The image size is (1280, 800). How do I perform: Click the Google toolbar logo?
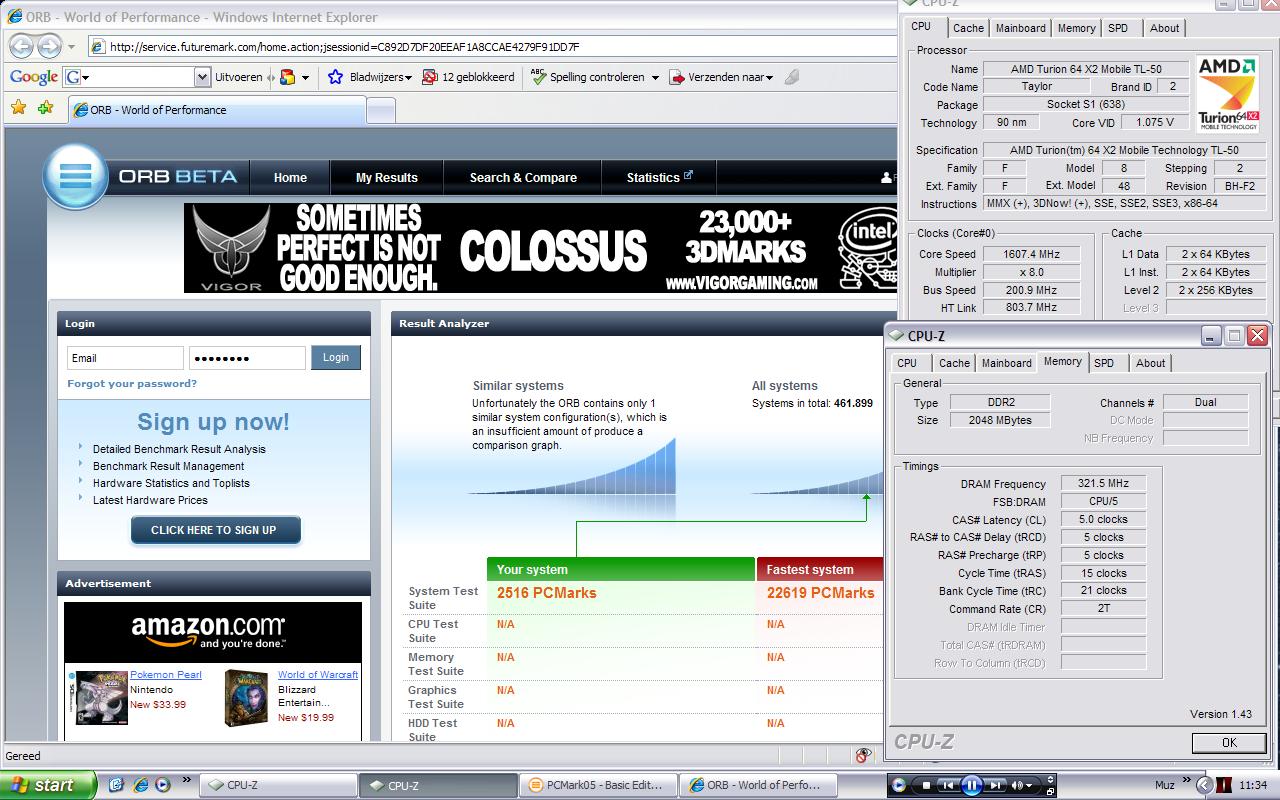[34, 77]
